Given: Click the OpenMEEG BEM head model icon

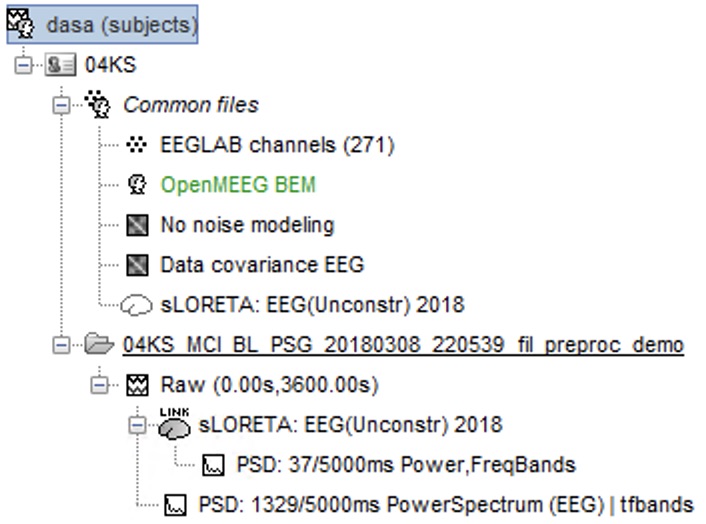Looking at the screenshot, I should coord(137,185).
